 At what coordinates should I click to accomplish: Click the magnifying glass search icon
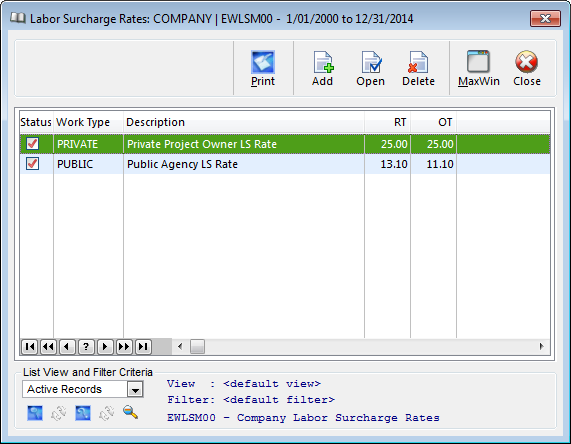[x=130, y=413]
